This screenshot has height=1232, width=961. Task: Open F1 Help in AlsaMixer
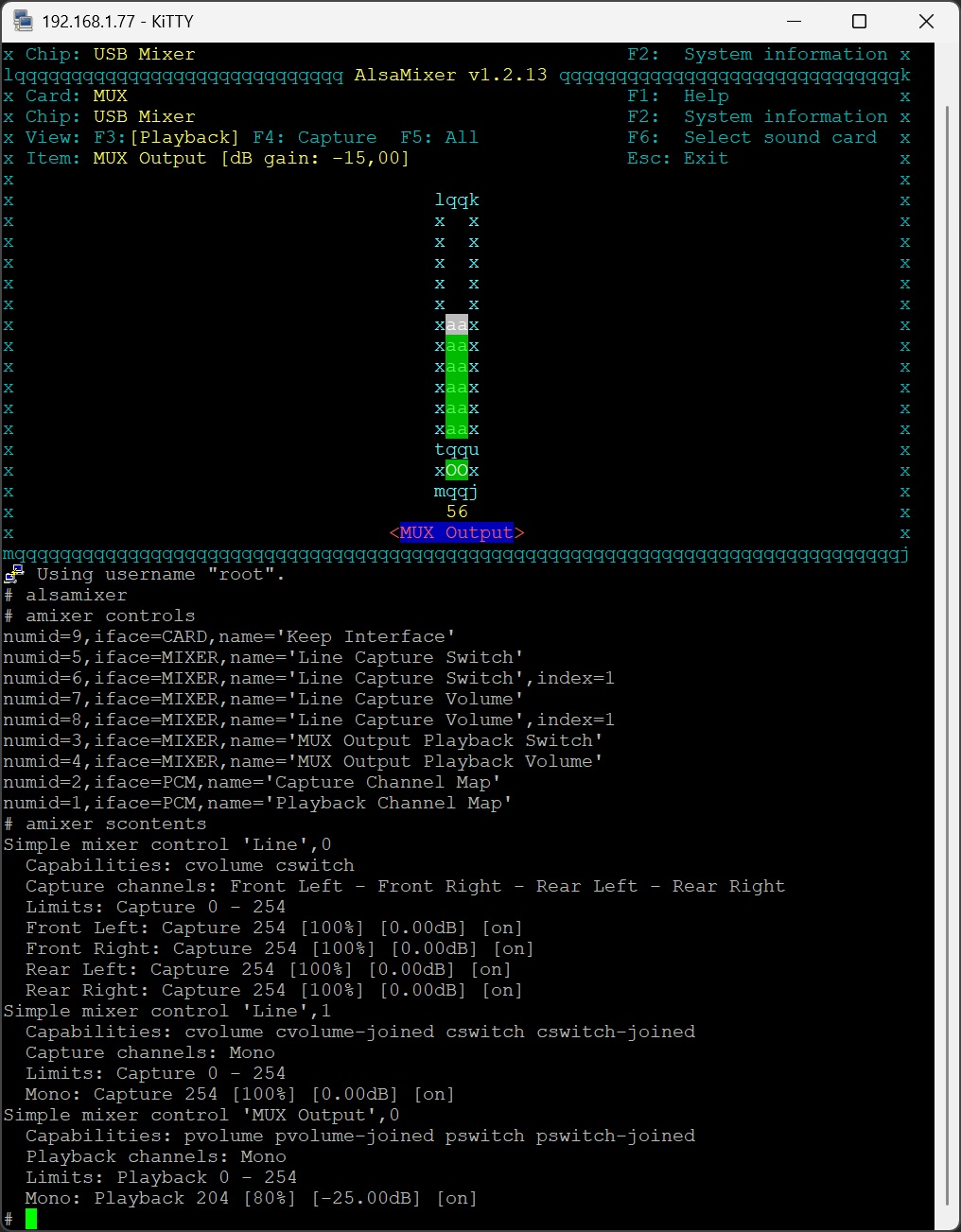pos(677,95)
